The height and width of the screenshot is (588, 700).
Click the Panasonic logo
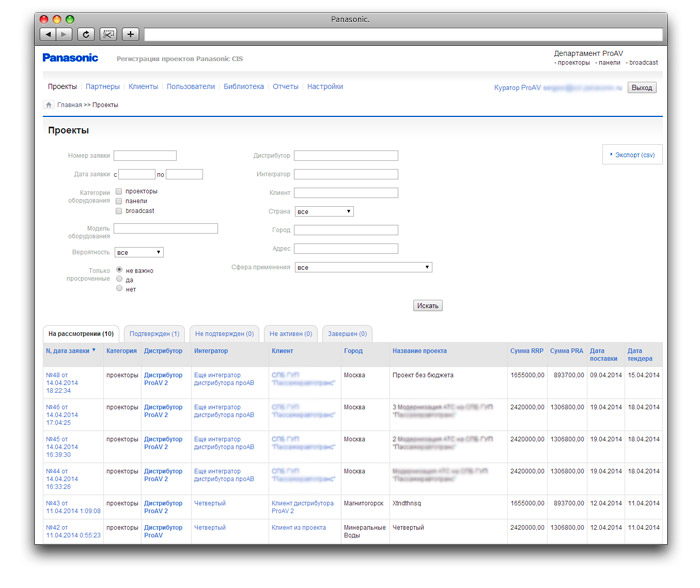click(x=70, y=58)
